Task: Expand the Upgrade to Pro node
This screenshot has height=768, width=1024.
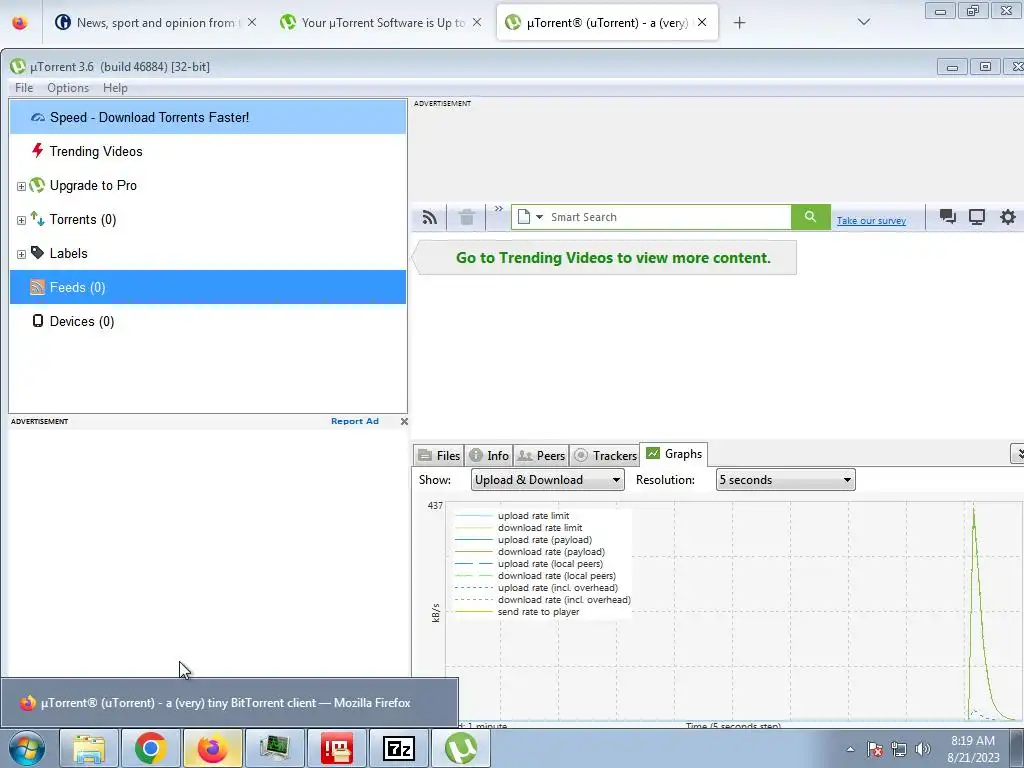Action: pos(21,186)
